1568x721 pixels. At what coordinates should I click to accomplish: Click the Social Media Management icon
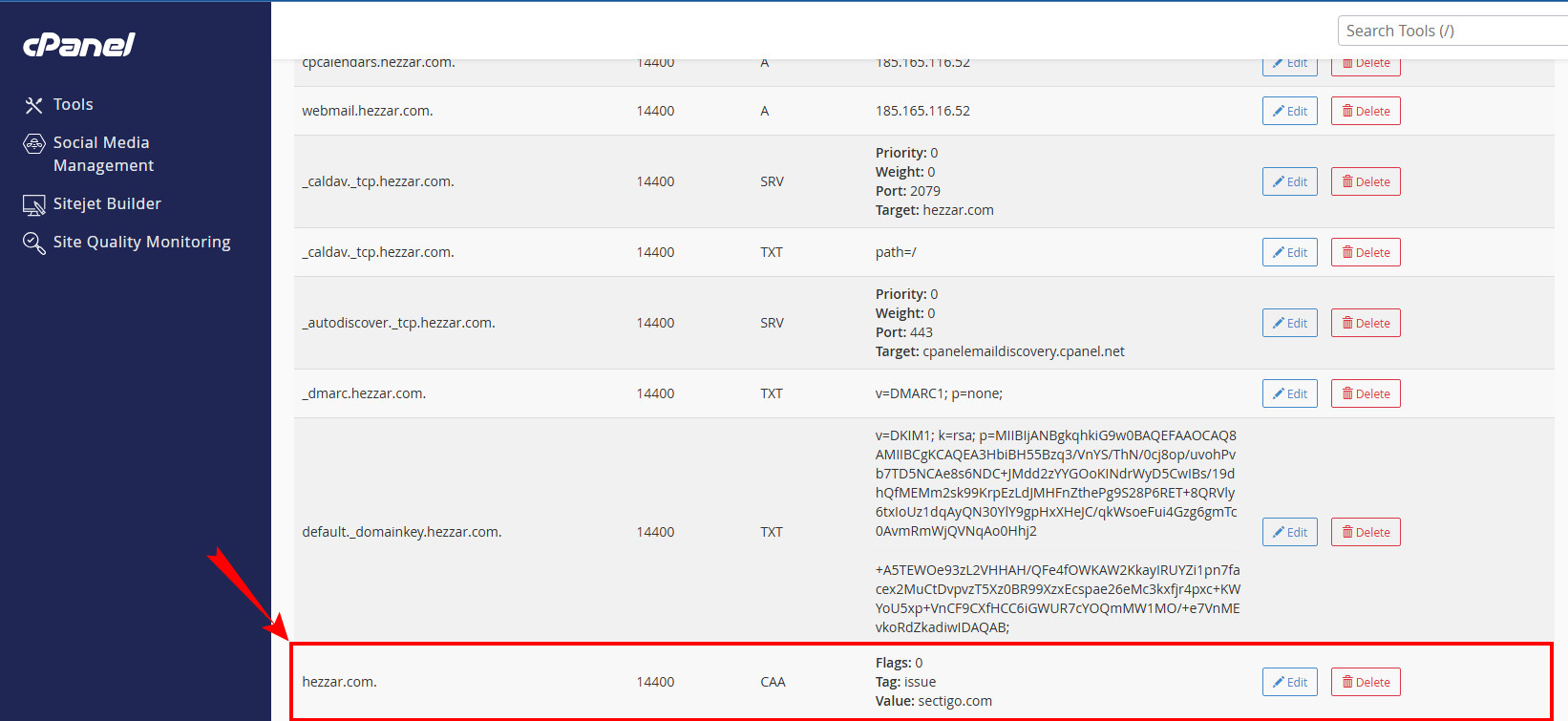coord(34,144)
